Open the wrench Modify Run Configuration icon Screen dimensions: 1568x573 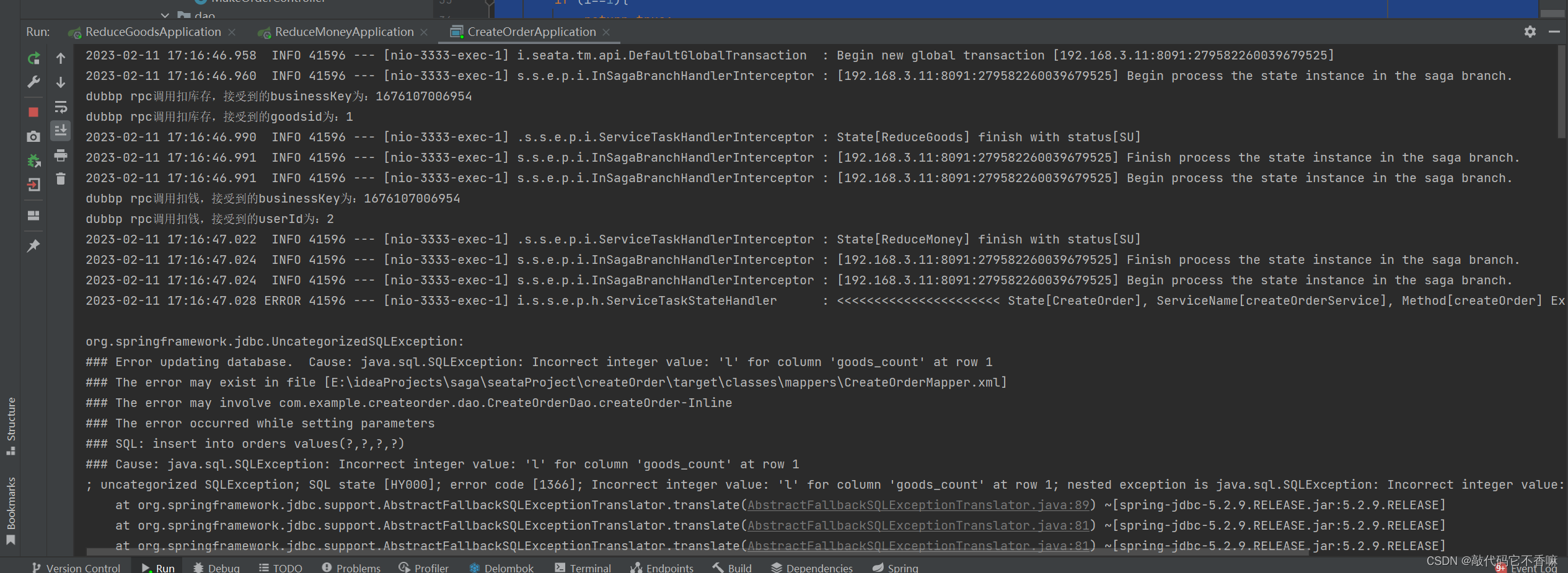coord(33,82)
